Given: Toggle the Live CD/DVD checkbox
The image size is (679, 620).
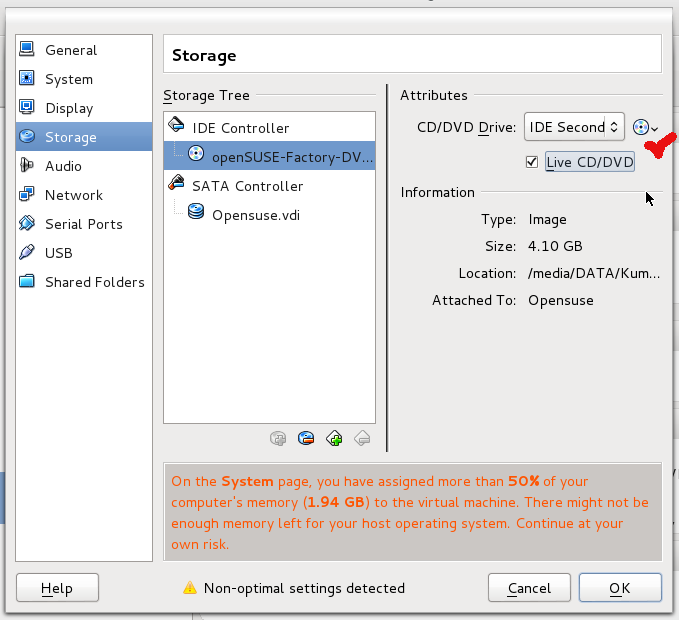Looking at the screenshot, I should tap(532, 162).
